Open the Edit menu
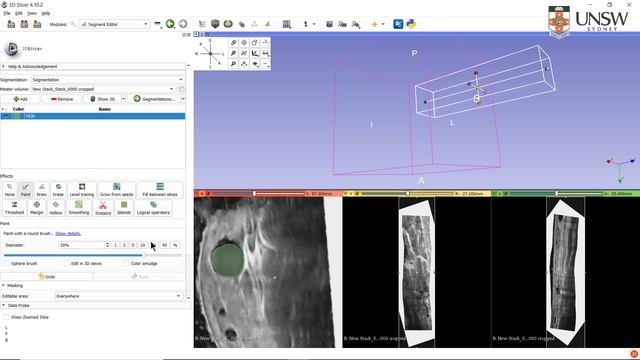The image size is (640, 360). pos(19,13)
